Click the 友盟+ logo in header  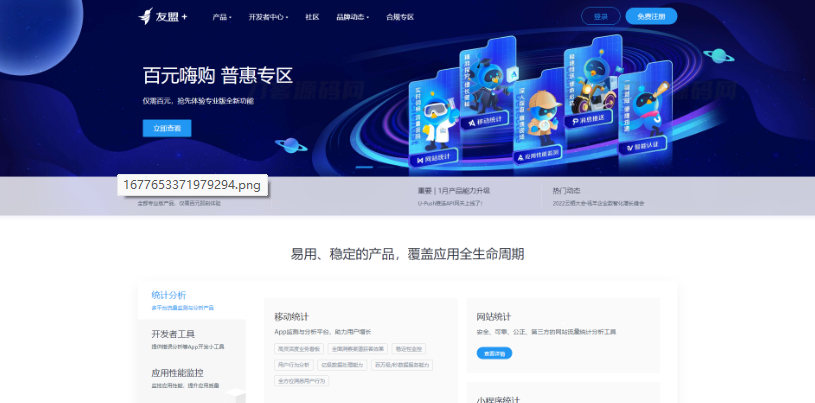pyautogui.click(x=163, y=16)
